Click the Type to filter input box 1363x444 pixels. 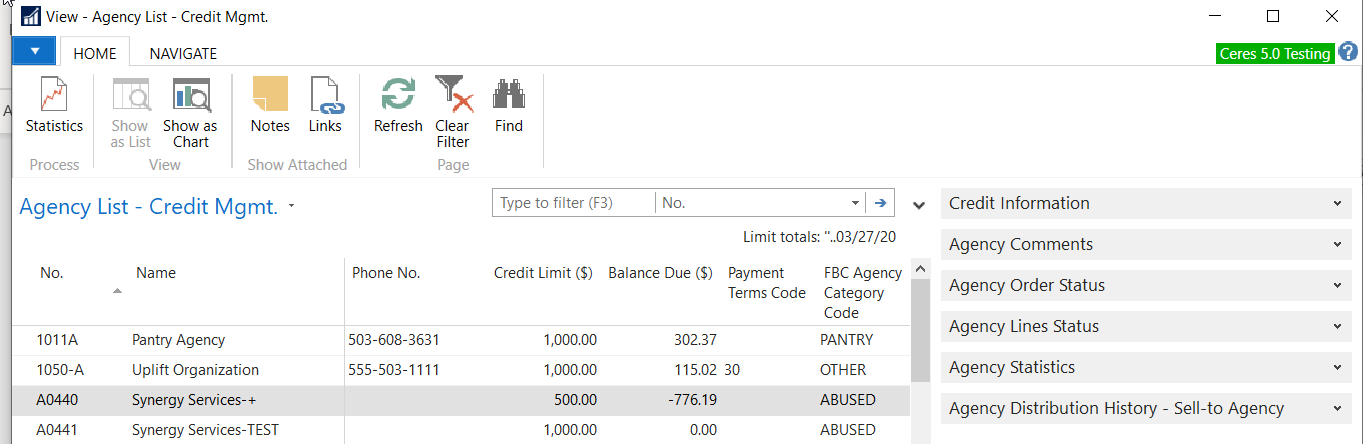[573, 203]
